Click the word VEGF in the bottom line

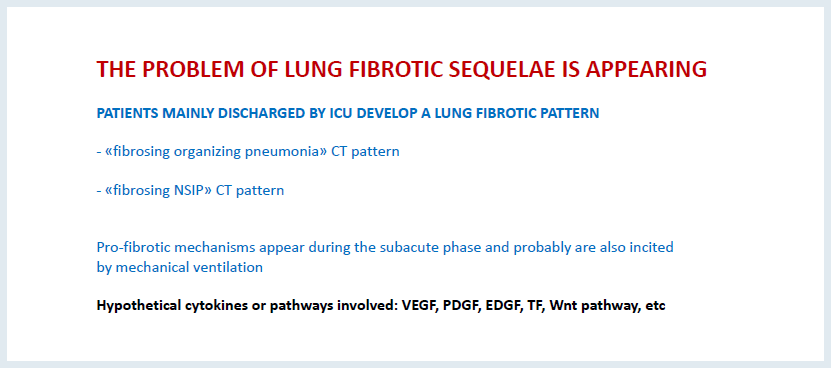[x=420, y=306]
